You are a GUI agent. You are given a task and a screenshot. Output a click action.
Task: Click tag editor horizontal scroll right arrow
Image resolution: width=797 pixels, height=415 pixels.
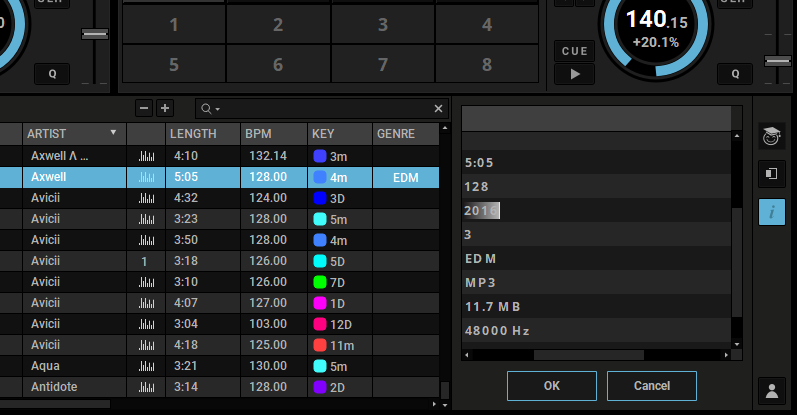[726, 355]
